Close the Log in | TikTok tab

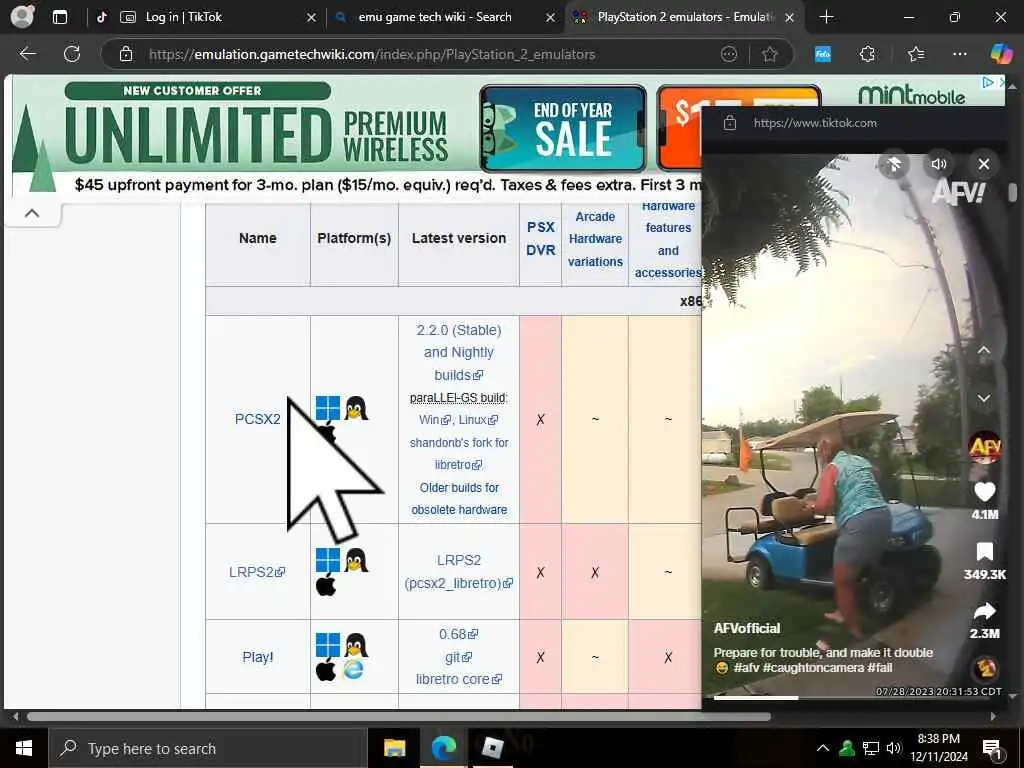[311, 18]
